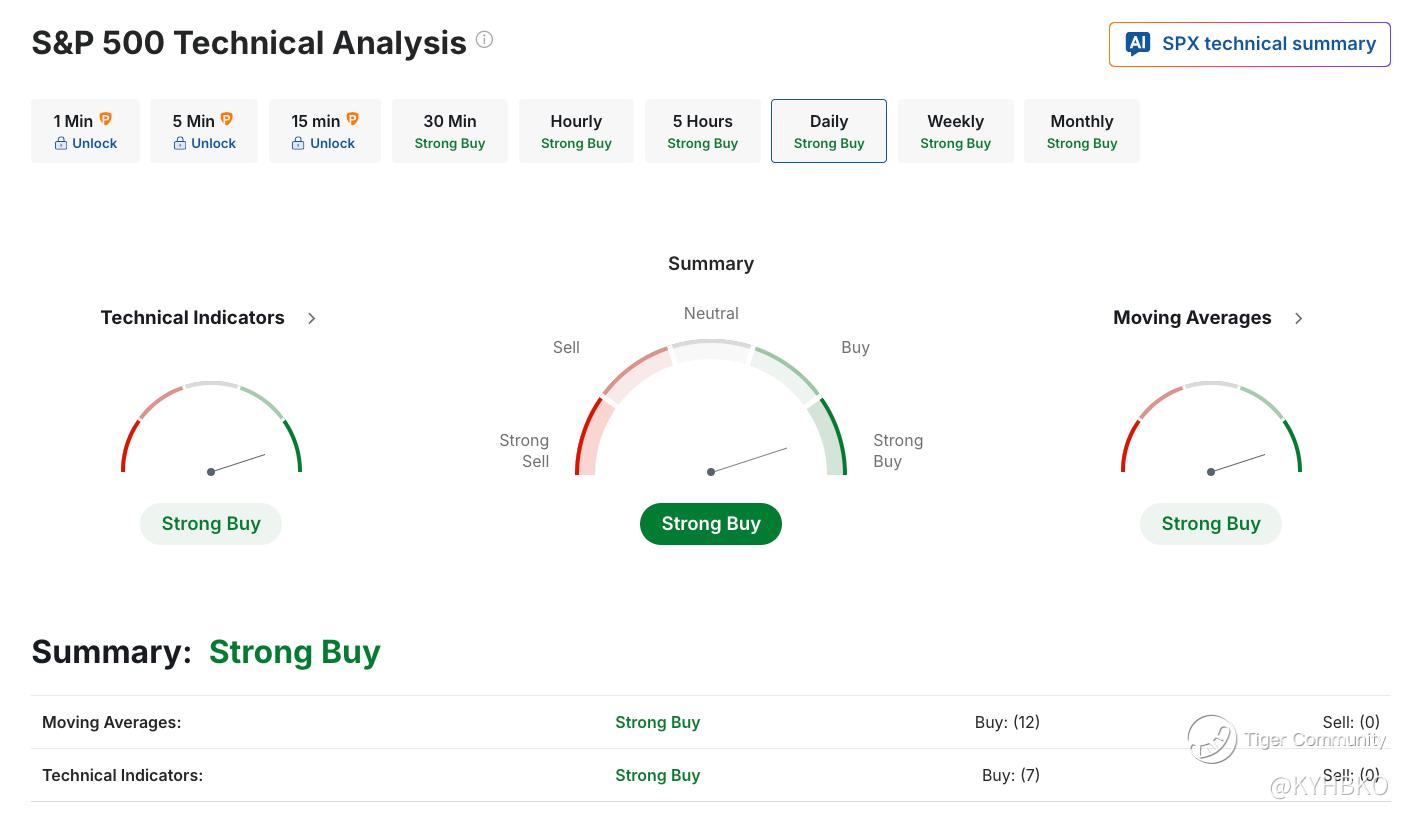Switch to the 30 Min timeframe tab
Viewport: 1416px width, 818px height.
450,131
